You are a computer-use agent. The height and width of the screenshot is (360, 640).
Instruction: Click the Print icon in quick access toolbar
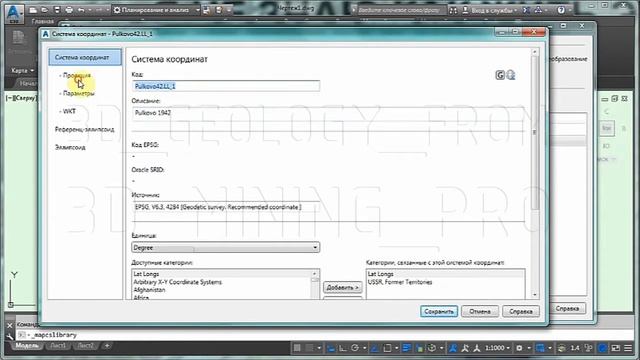[x=69, y=10]
